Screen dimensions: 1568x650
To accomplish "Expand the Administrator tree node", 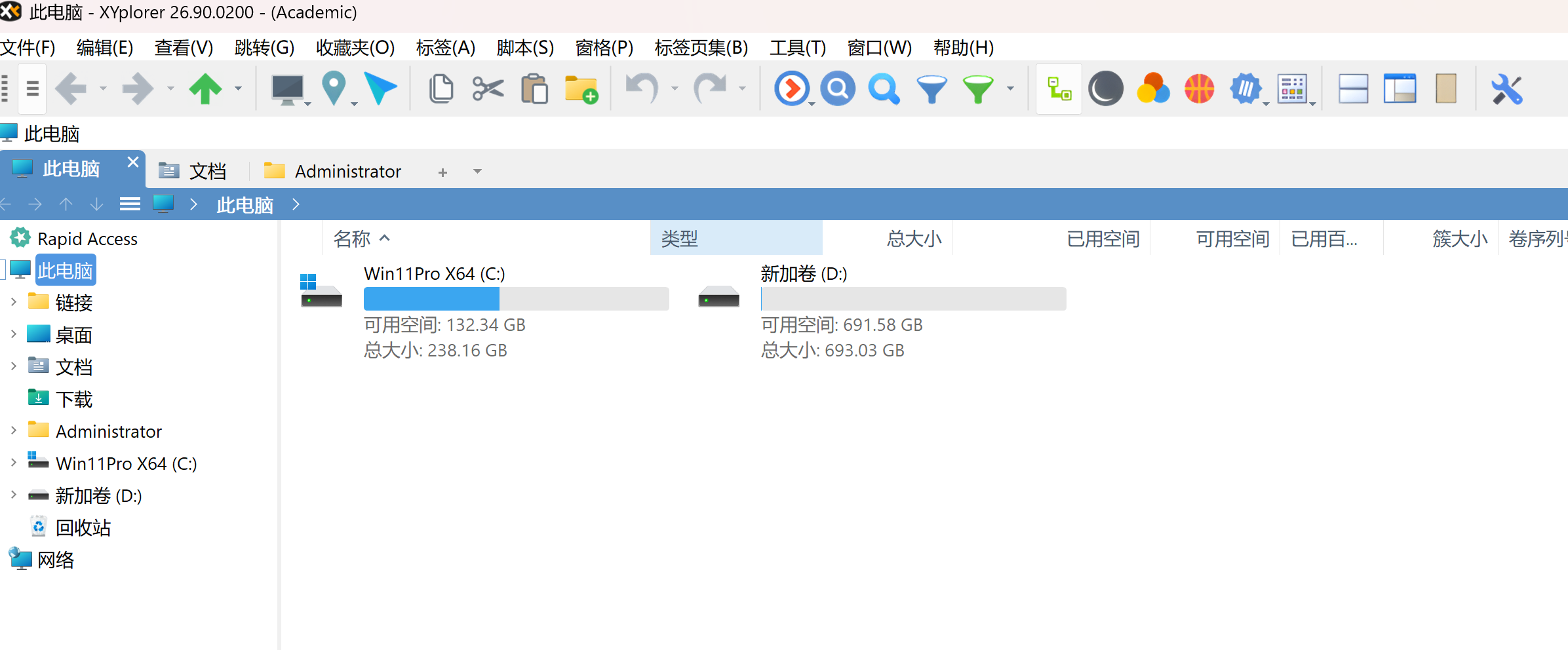I will click(x=14, y=430).
